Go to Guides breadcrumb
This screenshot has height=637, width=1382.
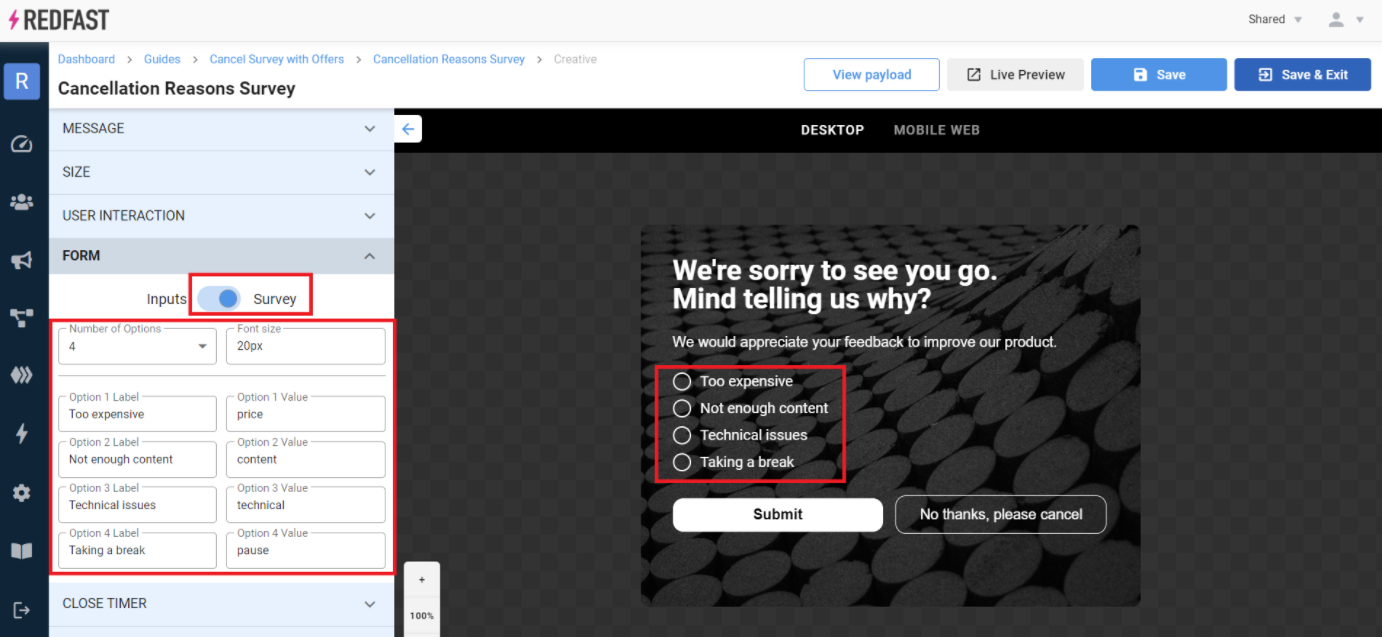162,59
